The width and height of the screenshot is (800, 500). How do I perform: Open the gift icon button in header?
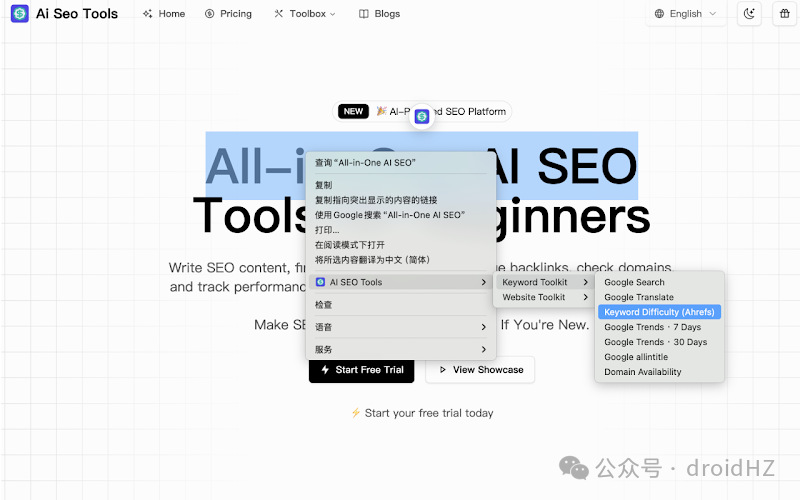point(784,14)
